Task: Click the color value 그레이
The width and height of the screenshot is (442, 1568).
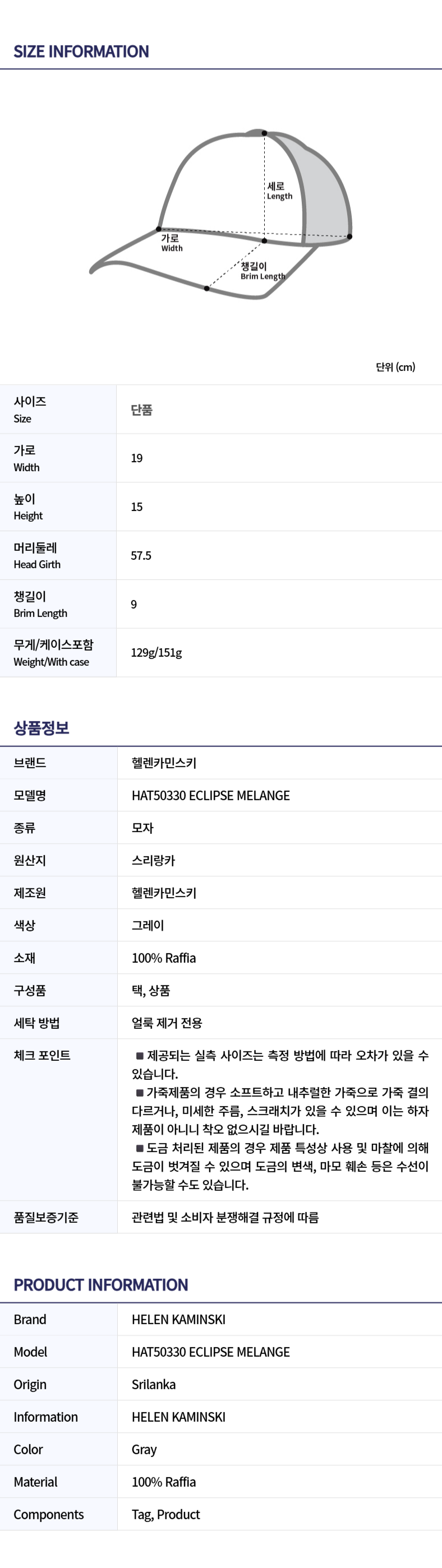Action: 148,925
